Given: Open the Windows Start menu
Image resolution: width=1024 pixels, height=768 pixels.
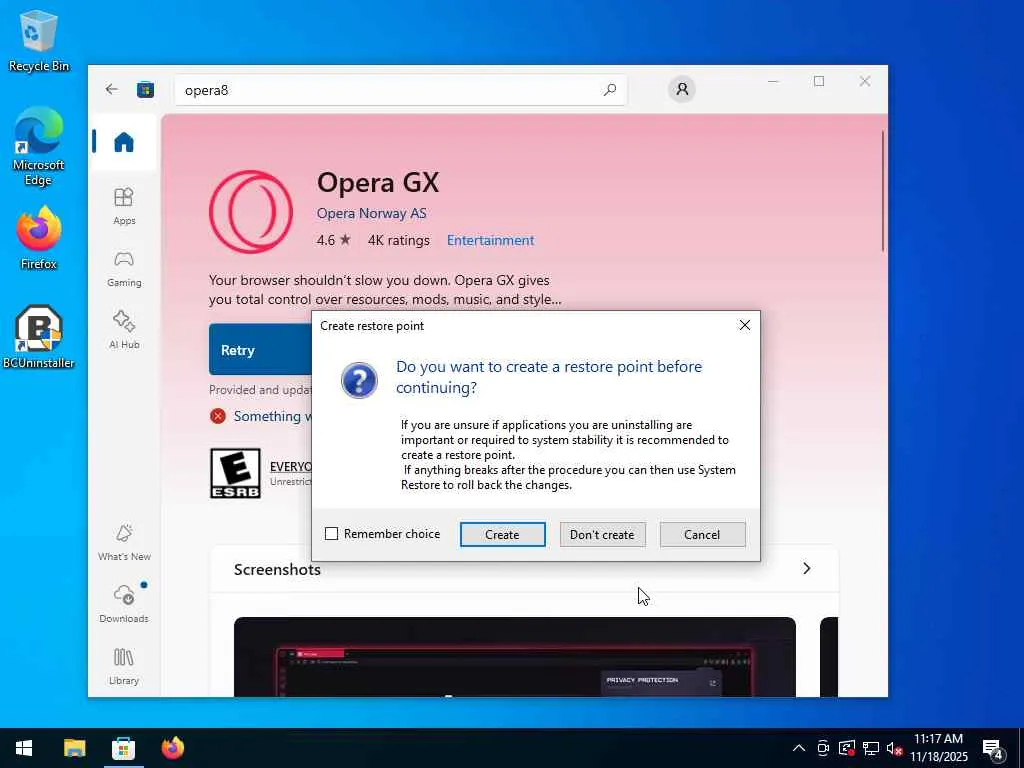Looking at the screenshot, I should [24, 748].
